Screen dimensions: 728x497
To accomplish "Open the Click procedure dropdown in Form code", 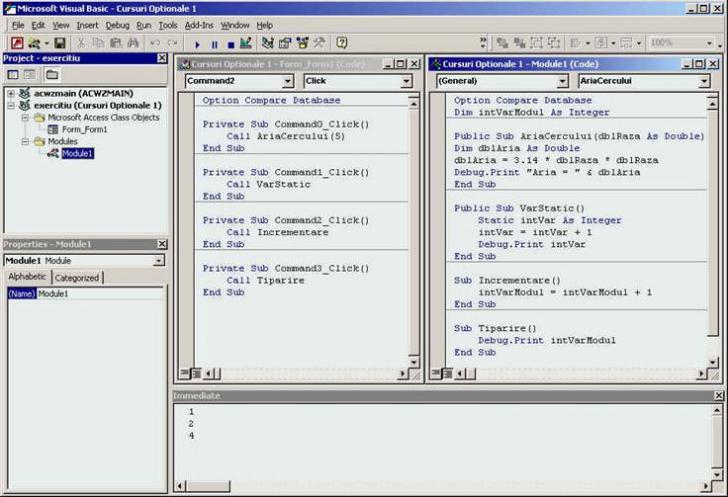I will pyautogui.click(x=406, y=81).
